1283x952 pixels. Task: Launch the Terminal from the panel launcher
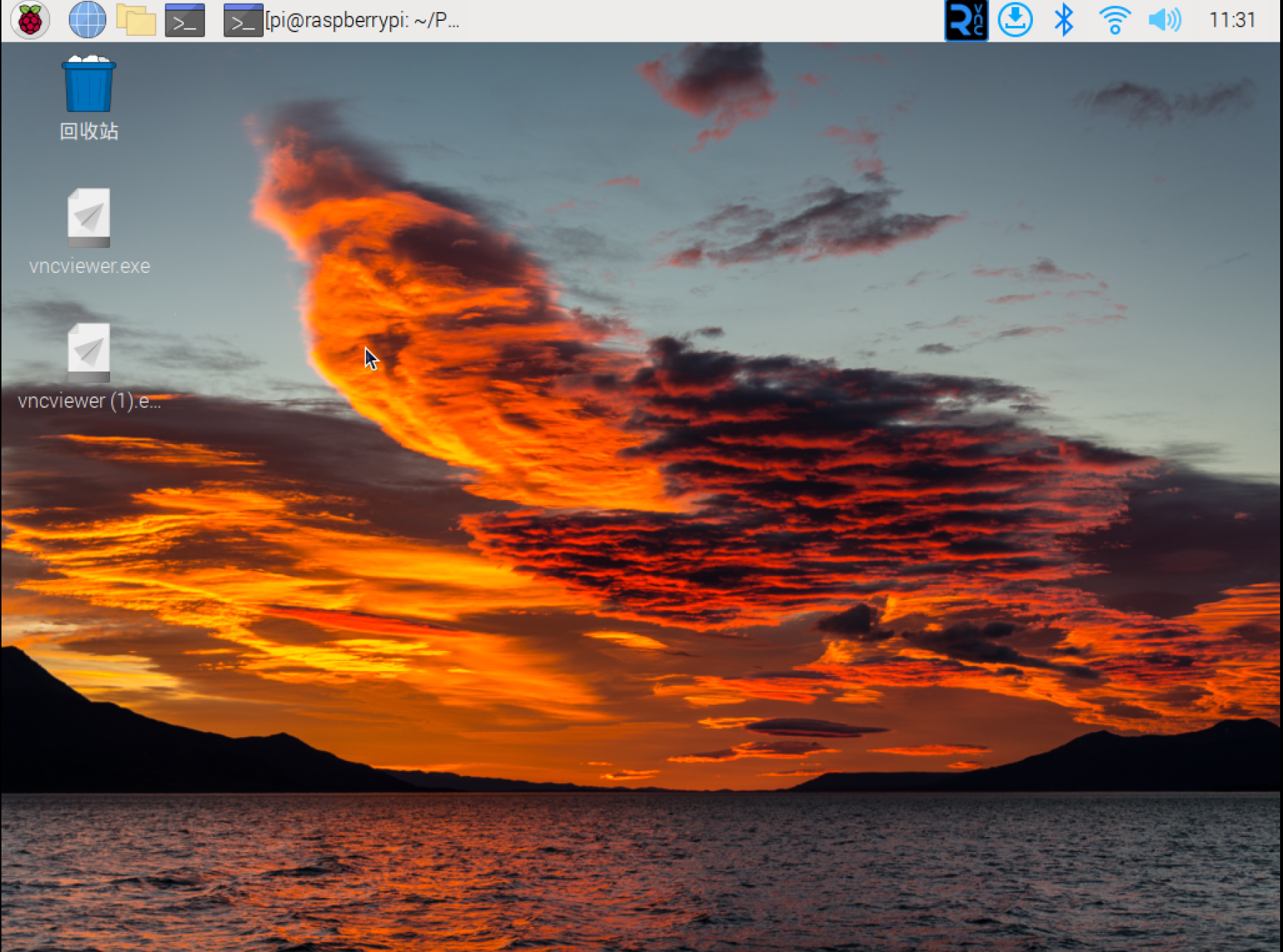[x=185, y=19]
